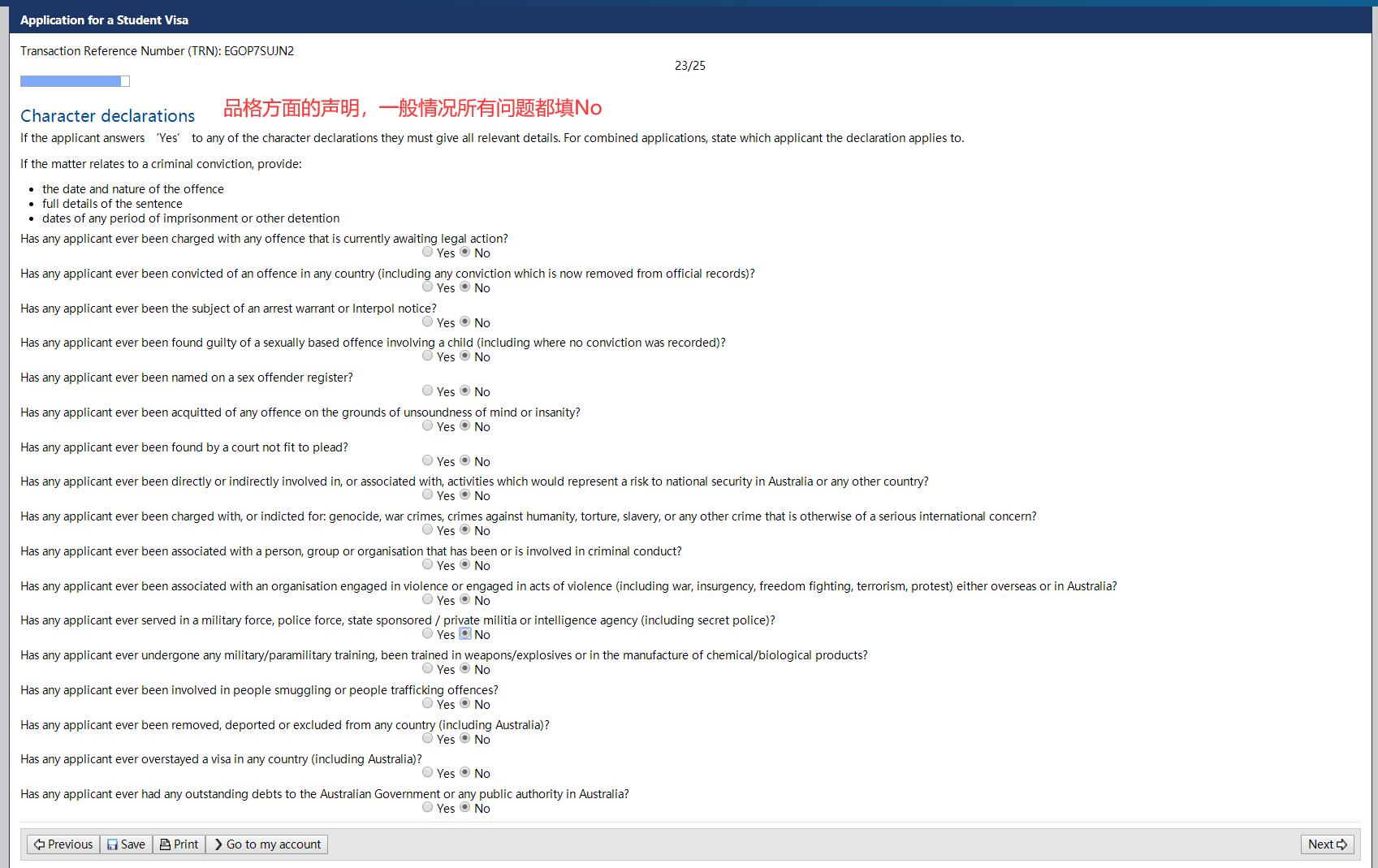
Task: Select Yes for the genocide or war crimes question
Action: [x=427, y=529]
